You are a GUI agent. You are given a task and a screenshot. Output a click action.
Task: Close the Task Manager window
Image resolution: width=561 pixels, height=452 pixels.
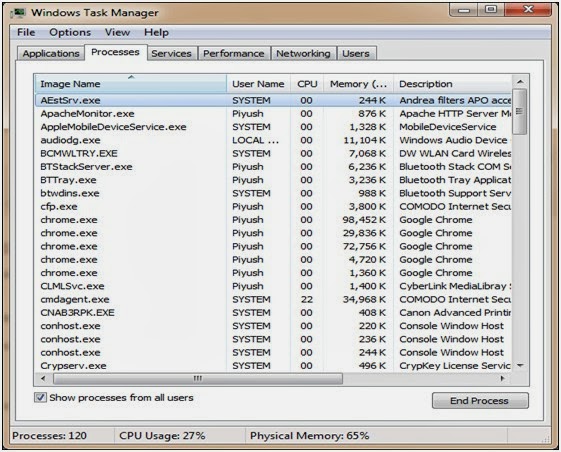[528, 10]
